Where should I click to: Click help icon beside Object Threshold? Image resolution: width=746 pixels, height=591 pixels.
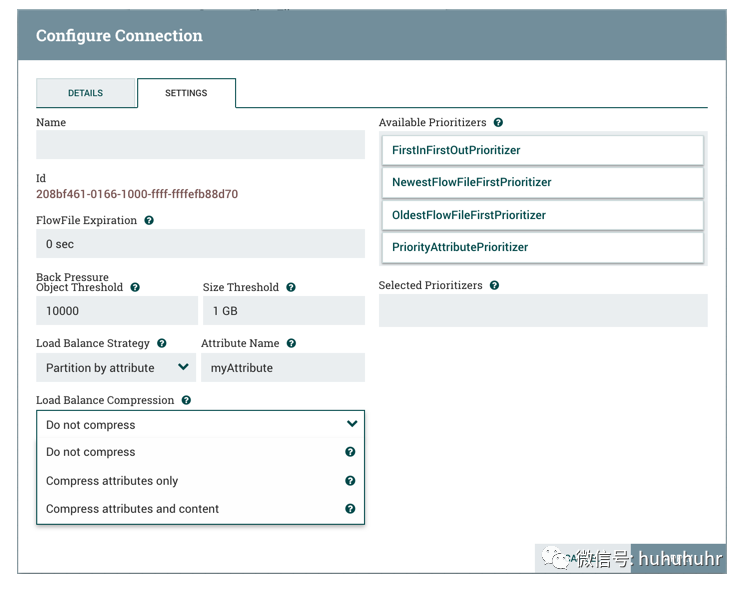[x=135, y=287]
